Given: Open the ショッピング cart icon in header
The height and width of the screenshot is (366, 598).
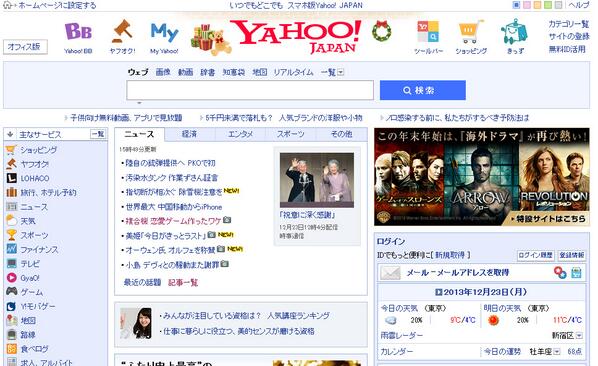Looking at the screenshot, I should tap(471, 32).
